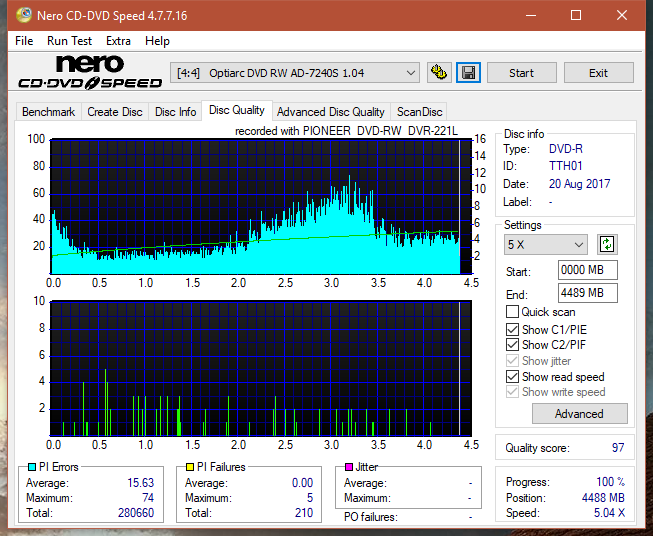The height and width of the screenshot is (536, 653).
Task: Click the PI Errors upper graph
Action: point(261,207)
